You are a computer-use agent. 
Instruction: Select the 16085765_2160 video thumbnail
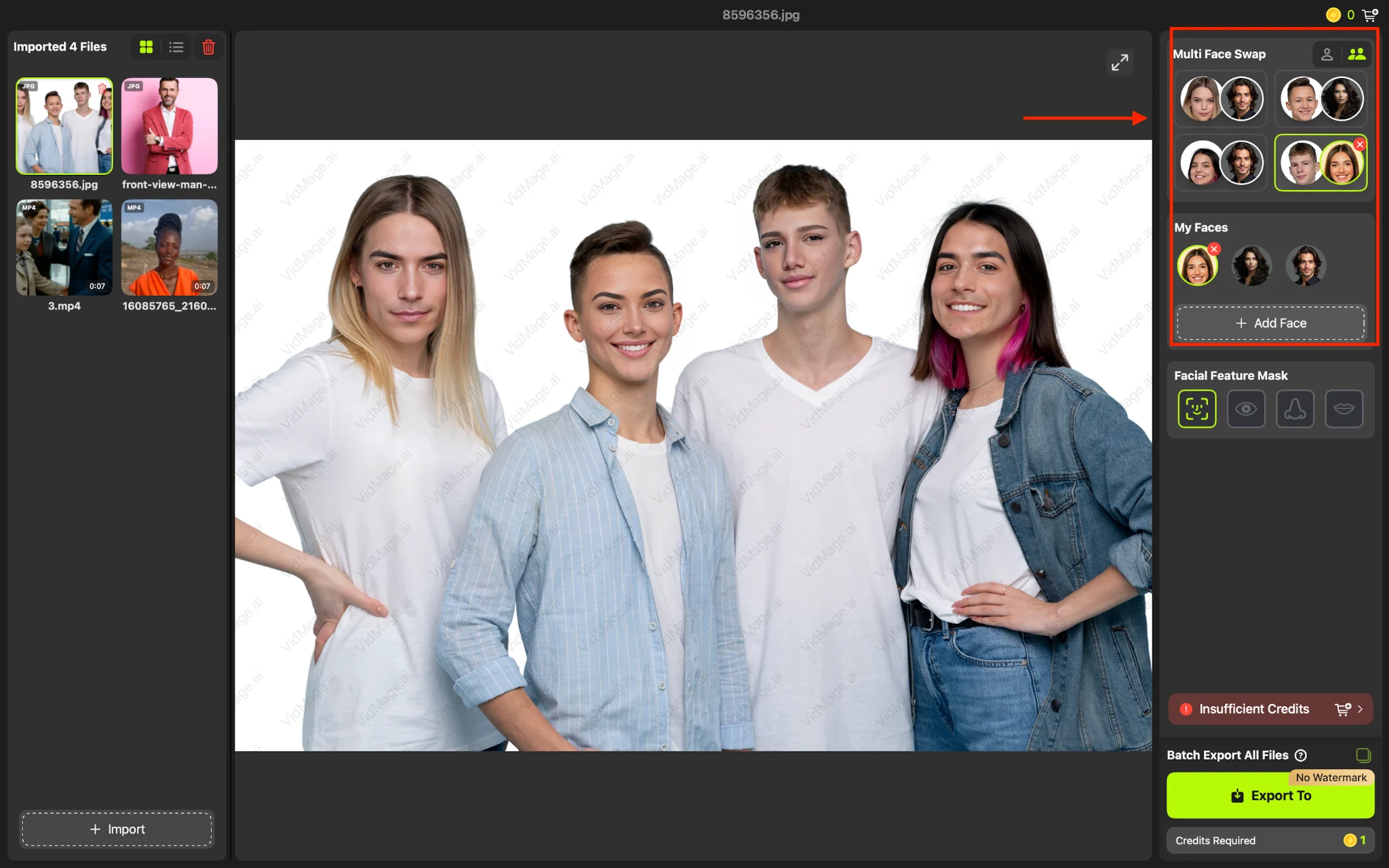(170, 248)
